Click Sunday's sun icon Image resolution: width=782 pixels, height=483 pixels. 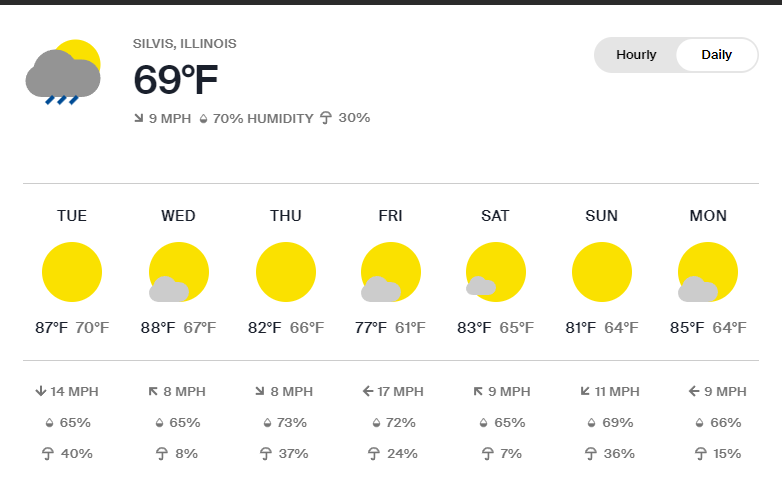click(601, 273)
